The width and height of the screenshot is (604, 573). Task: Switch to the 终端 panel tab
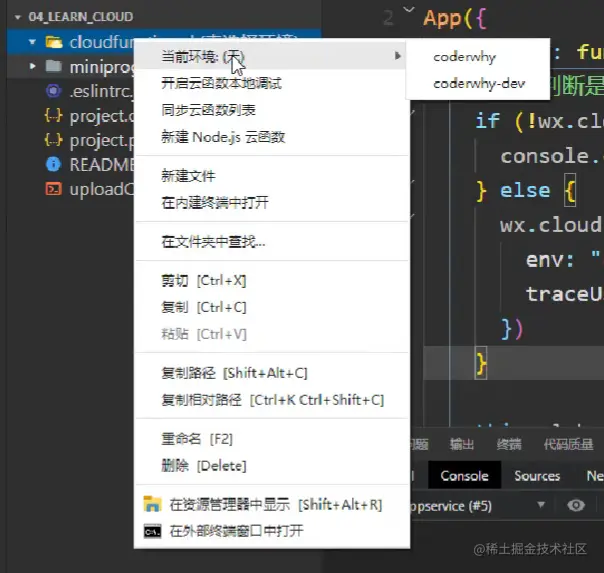tap(509, 444)
